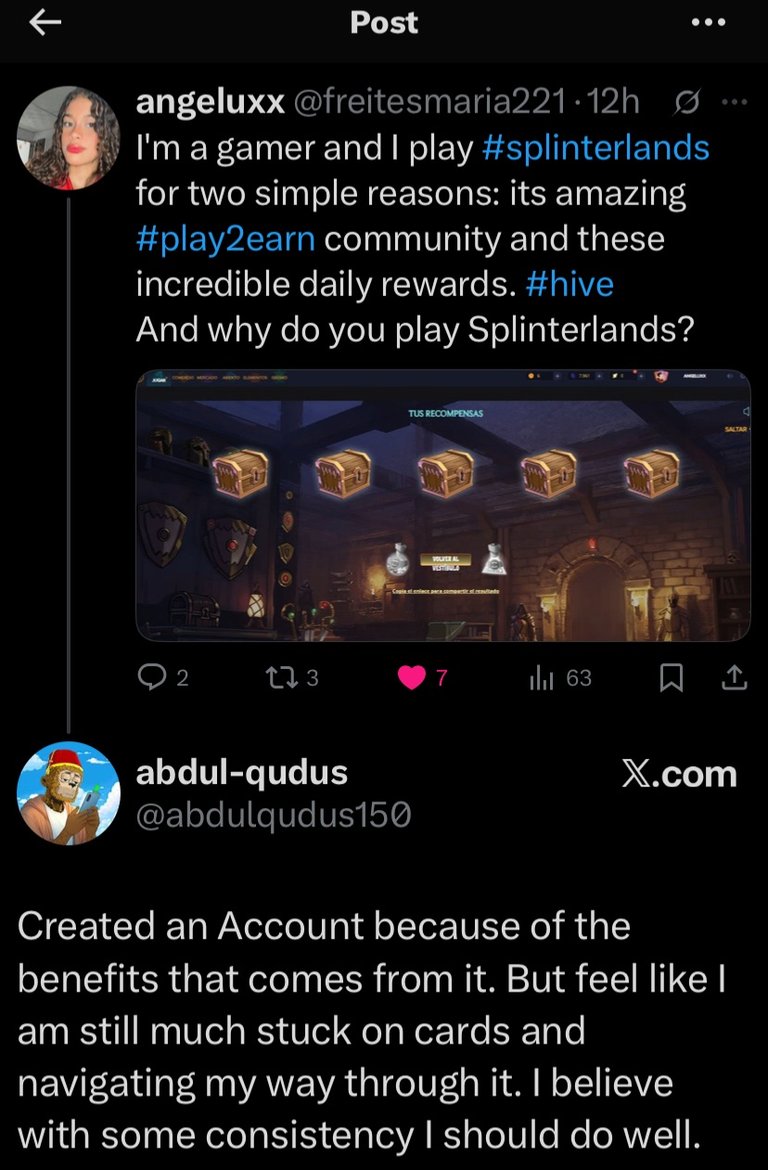Expand the more options dots on angeluxx's post
This screenshot has width=768, height=1170.
(x=734, y=101)
